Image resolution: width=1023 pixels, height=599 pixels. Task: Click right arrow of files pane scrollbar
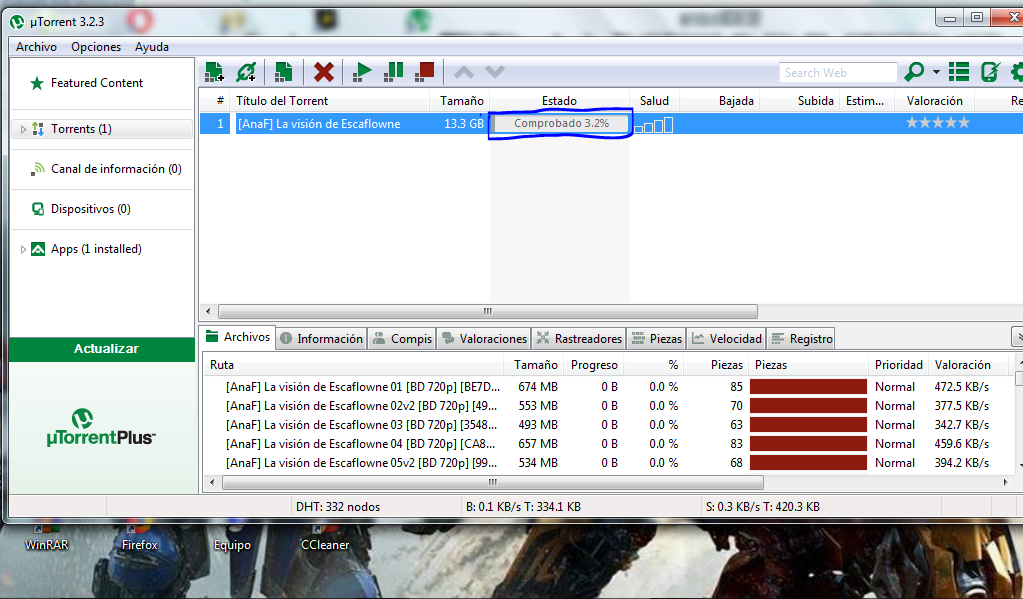click(1005, 483)
